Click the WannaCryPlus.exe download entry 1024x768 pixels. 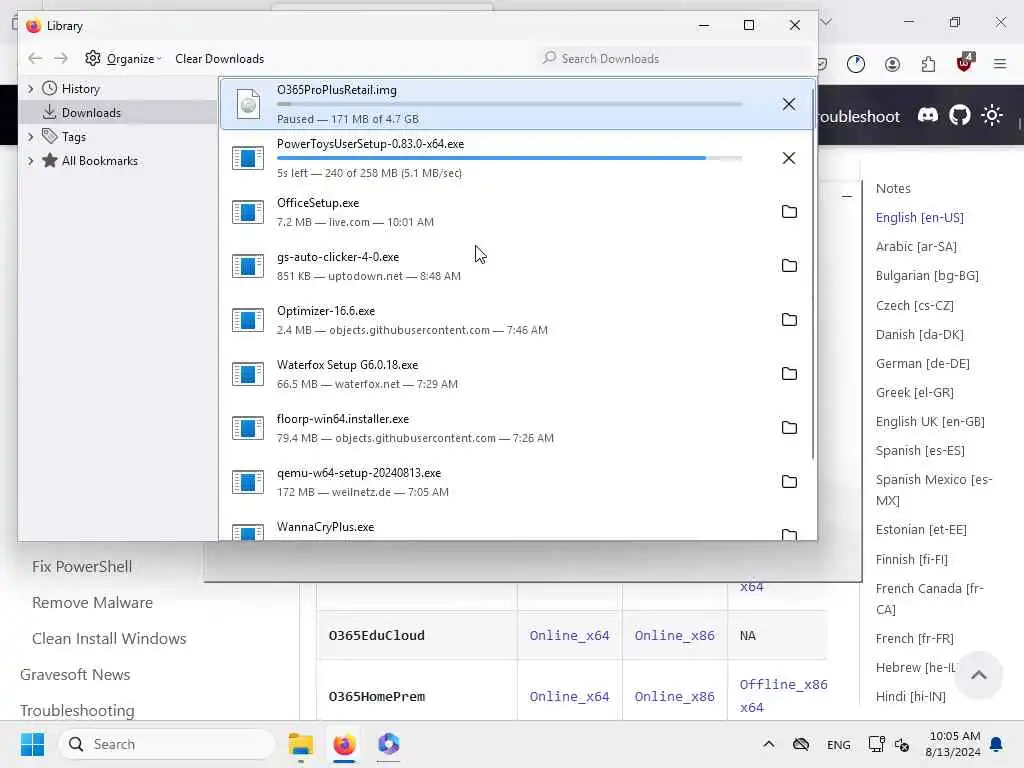516,530
